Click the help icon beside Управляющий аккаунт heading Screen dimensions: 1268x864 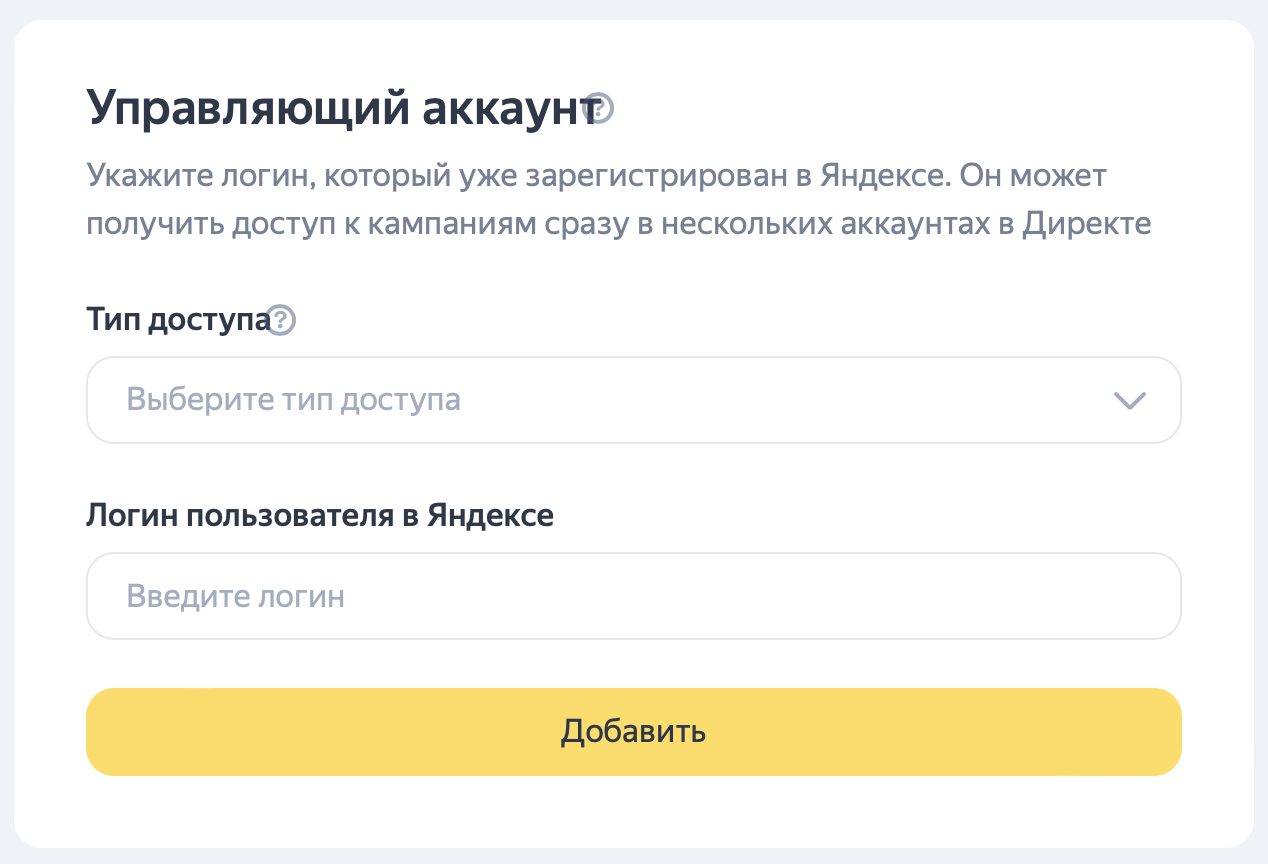tap(598, 108)
